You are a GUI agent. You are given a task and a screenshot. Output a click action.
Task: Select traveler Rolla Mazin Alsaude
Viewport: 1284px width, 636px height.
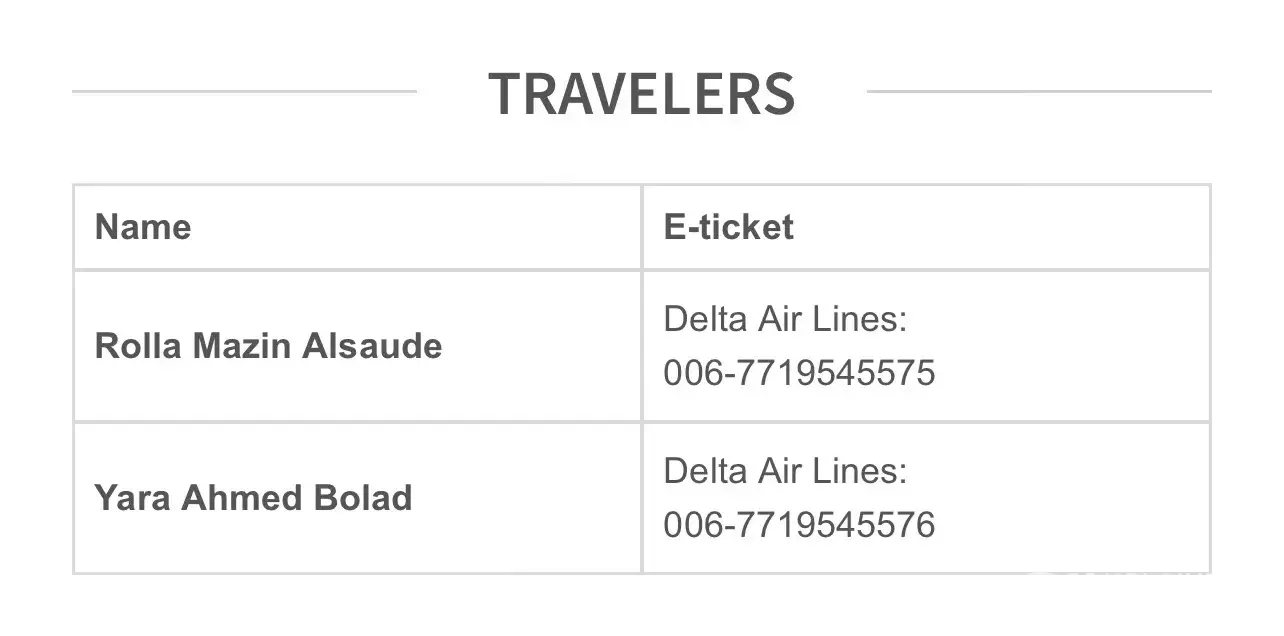click(268, 346)
